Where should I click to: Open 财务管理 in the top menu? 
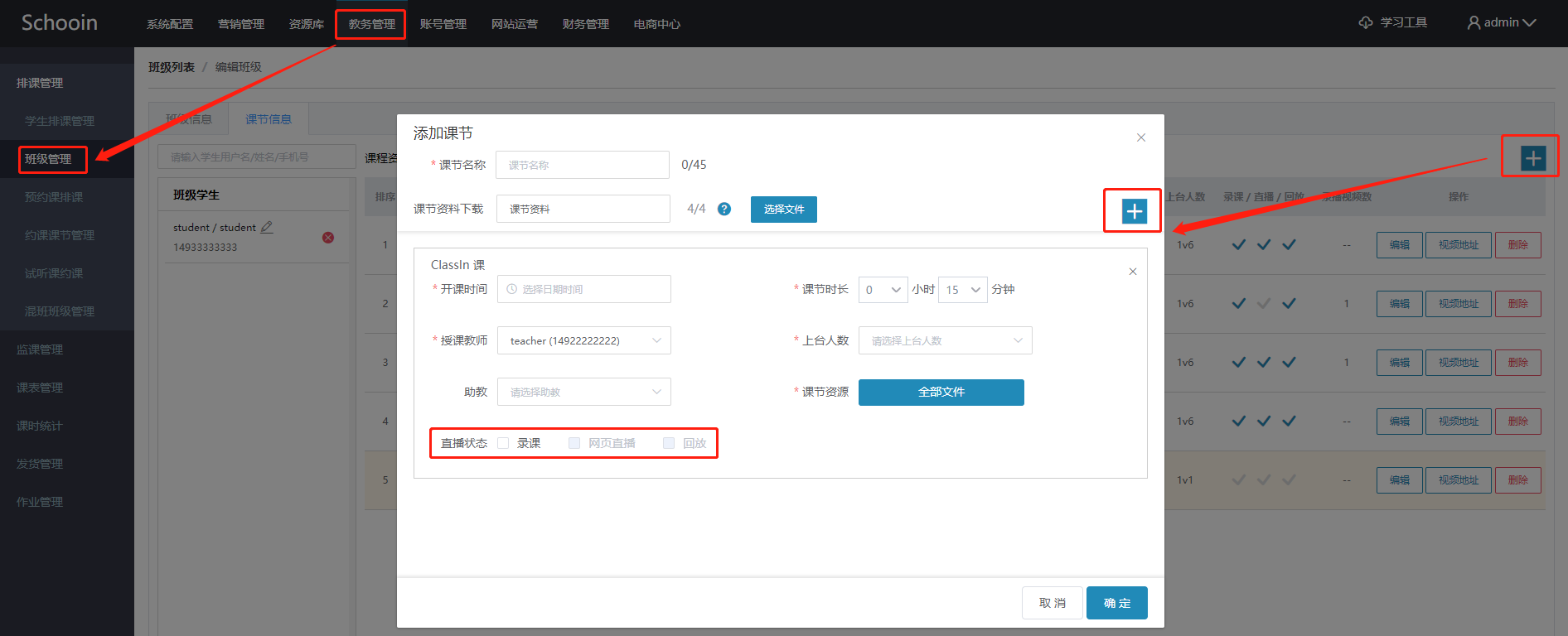586,24
